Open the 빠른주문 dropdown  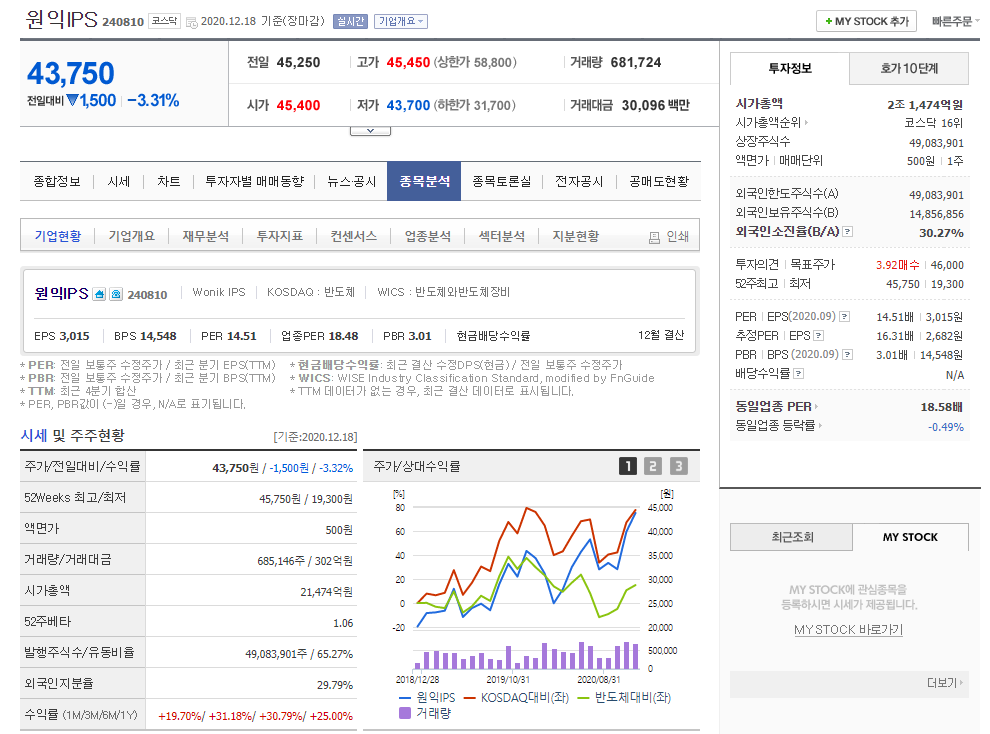click(x=955, y=21)
